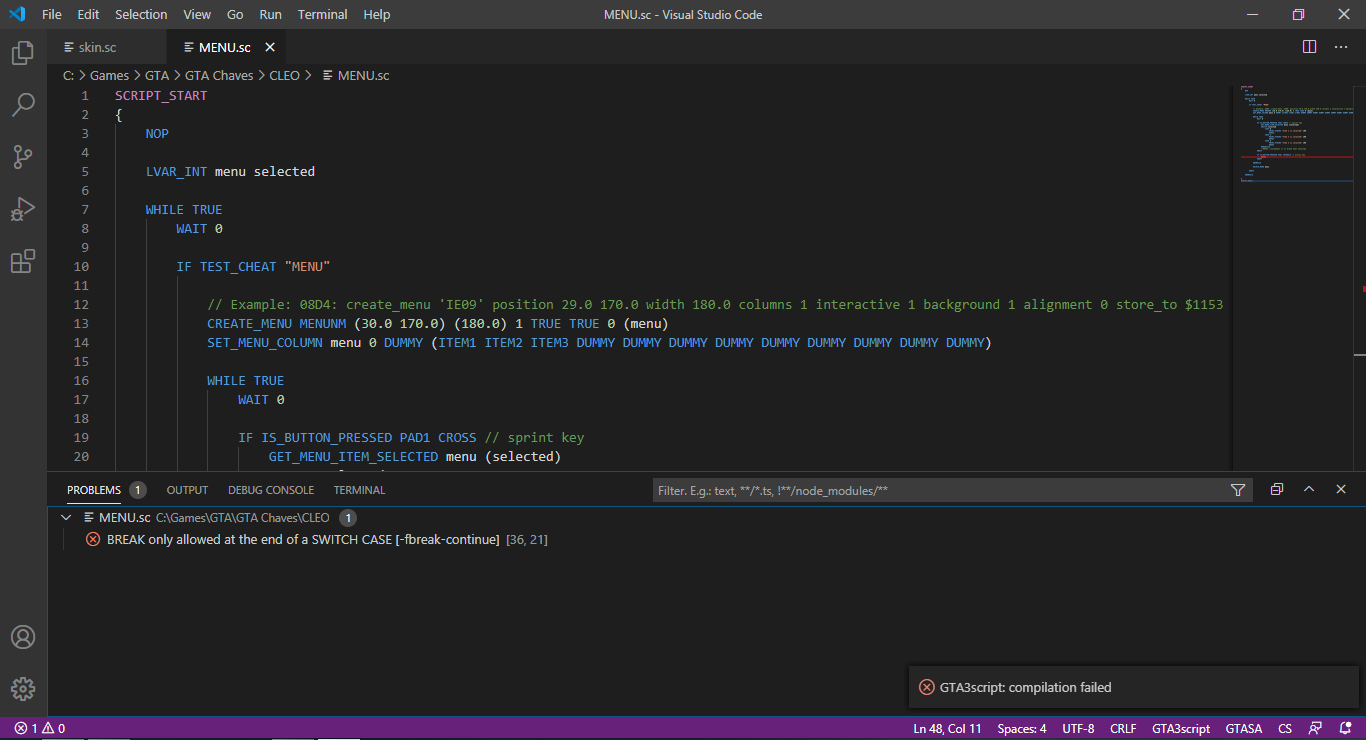
Task: Open the Search view in activity bar
Action: click(x=23, y=105)
